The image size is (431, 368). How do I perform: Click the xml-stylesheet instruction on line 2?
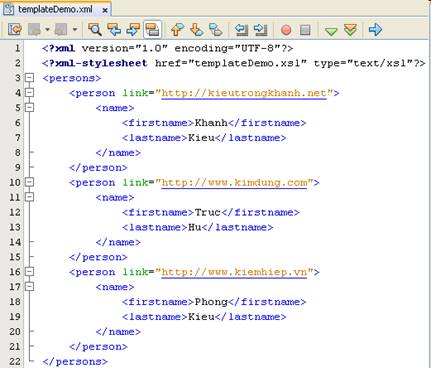(x=234, y=63)
